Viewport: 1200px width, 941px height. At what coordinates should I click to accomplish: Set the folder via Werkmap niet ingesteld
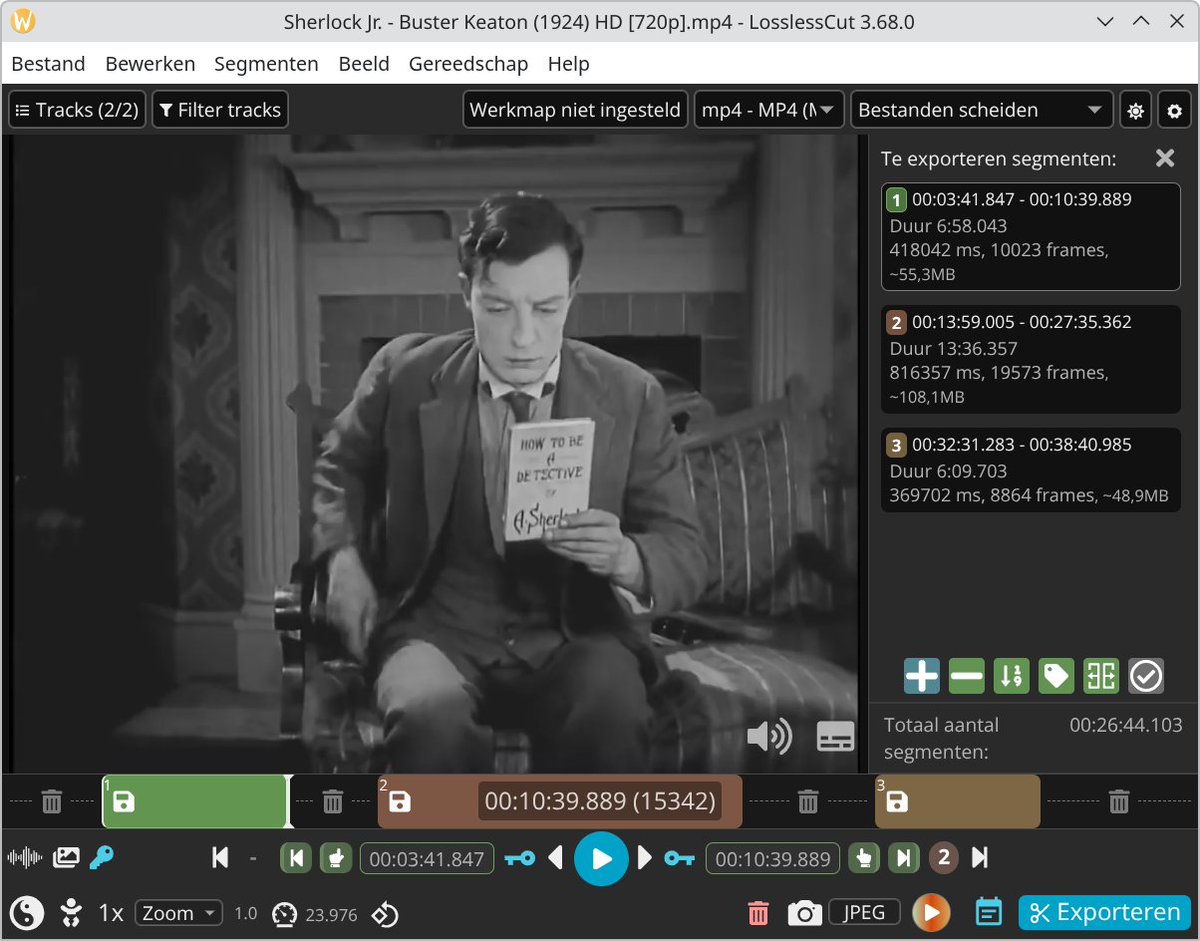coord(575,110)
